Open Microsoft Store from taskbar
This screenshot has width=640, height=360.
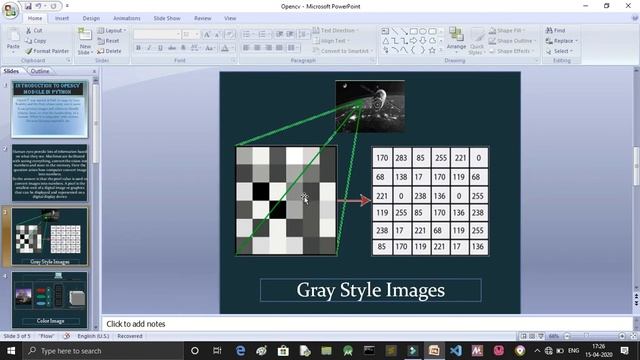tap(283, 351)
